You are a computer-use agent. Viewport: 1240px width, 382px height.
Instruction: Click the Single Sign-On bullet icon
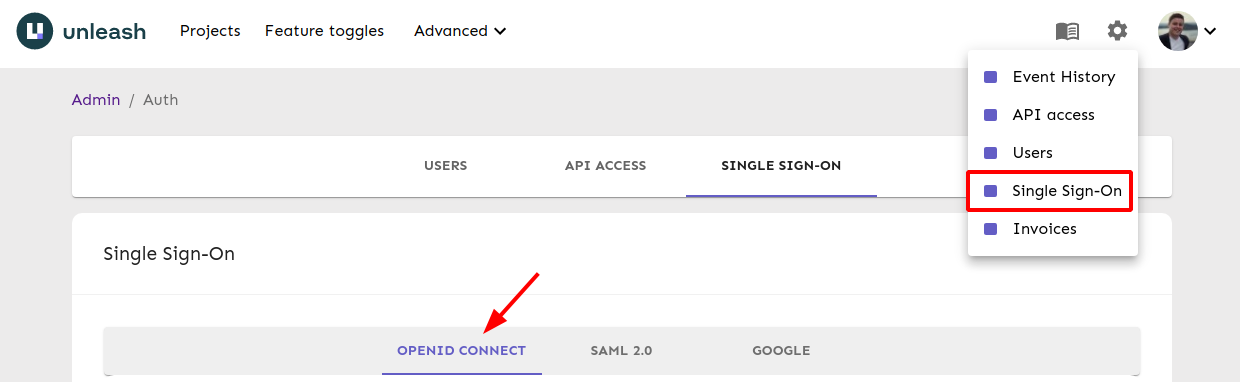991,191
